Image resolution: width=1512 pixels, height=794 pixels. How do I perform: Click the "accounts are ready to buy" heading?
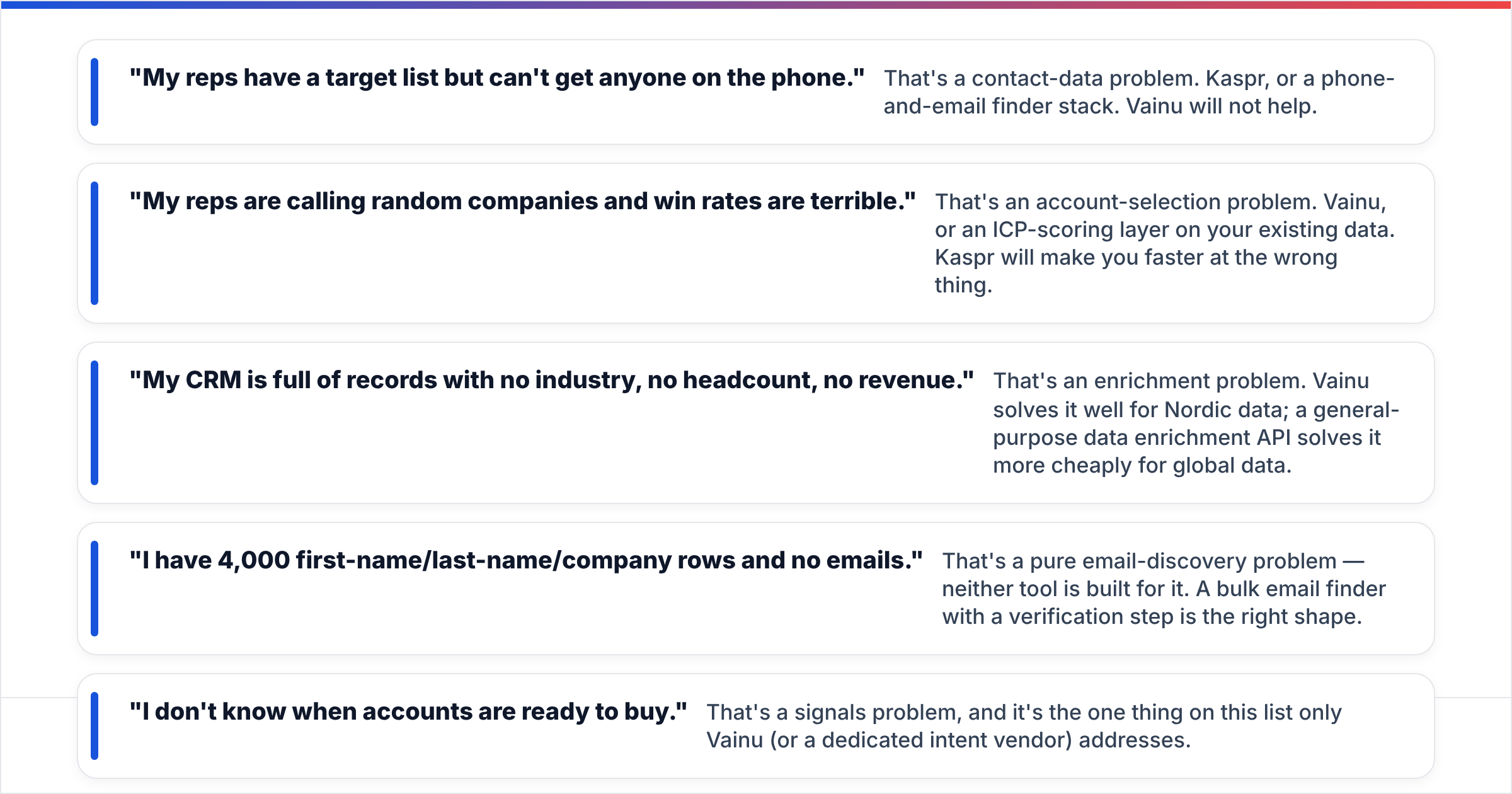pyautogui.click(x=408, y=711)
